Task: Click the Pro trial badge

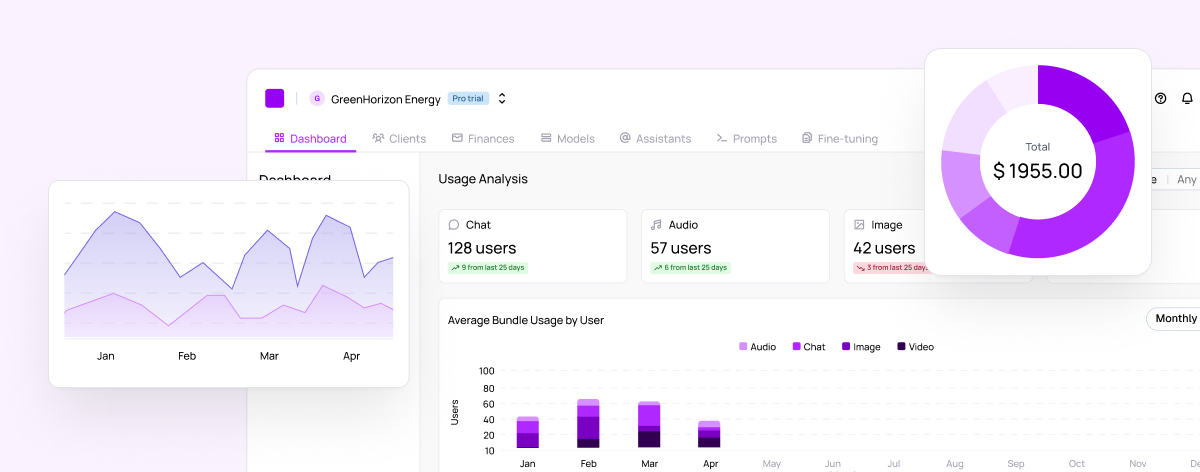Action: tap(468, 98)
